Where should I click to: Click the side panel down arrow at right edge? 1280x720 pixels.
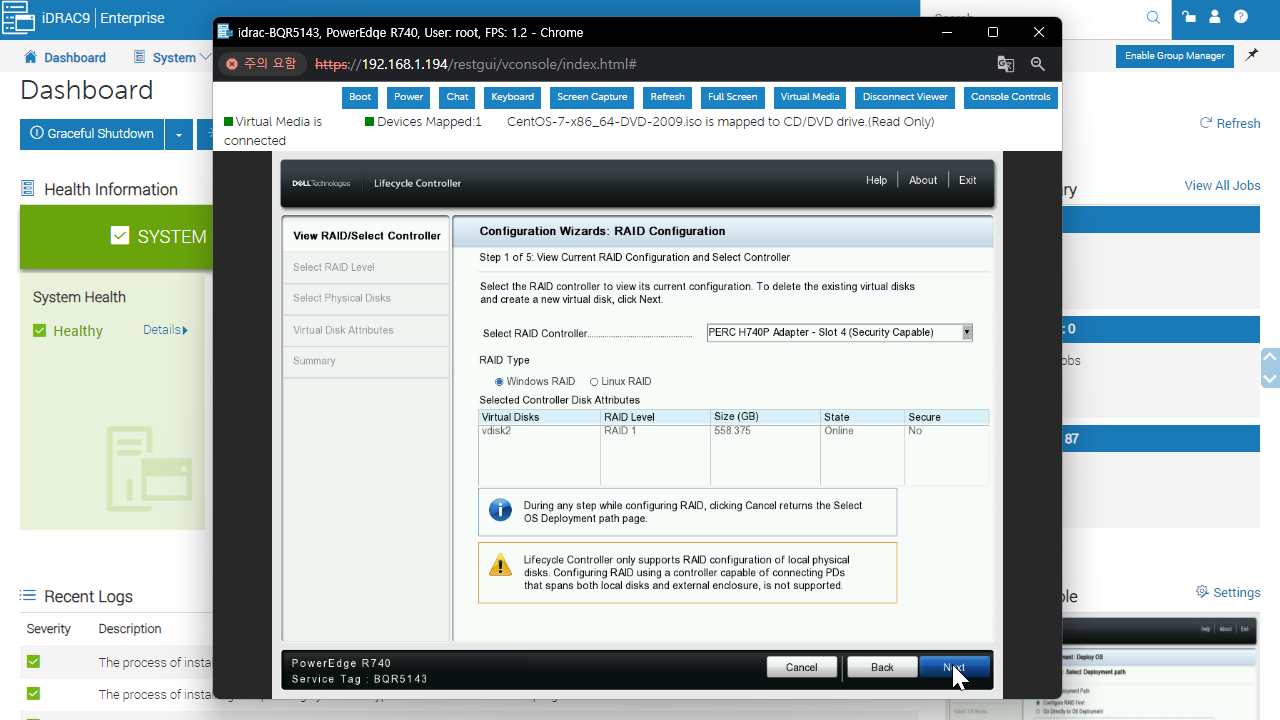point(1271,379)
